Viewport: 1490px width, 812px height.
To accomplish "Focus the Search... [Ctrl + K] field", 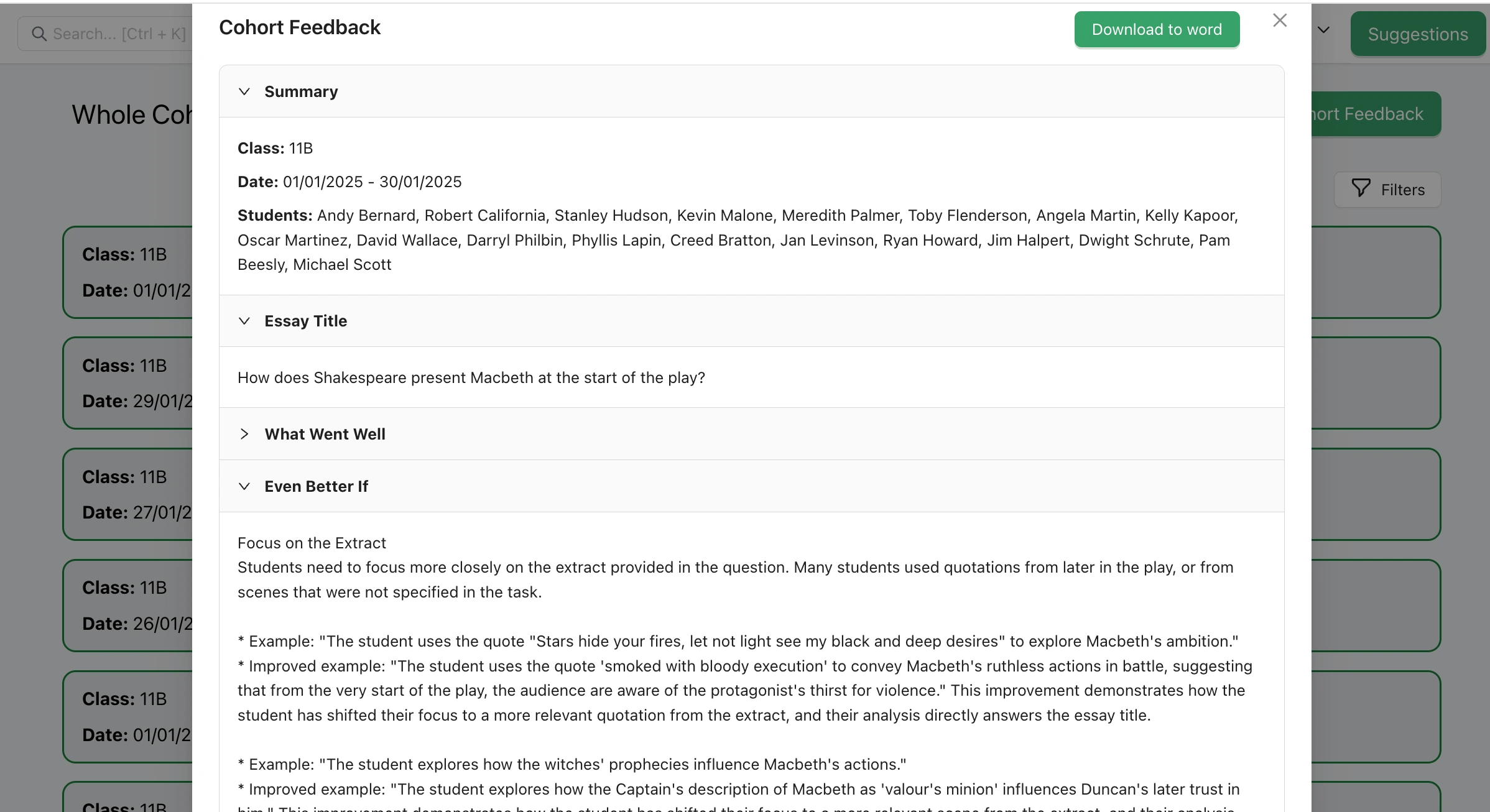I will coord(118,34).
